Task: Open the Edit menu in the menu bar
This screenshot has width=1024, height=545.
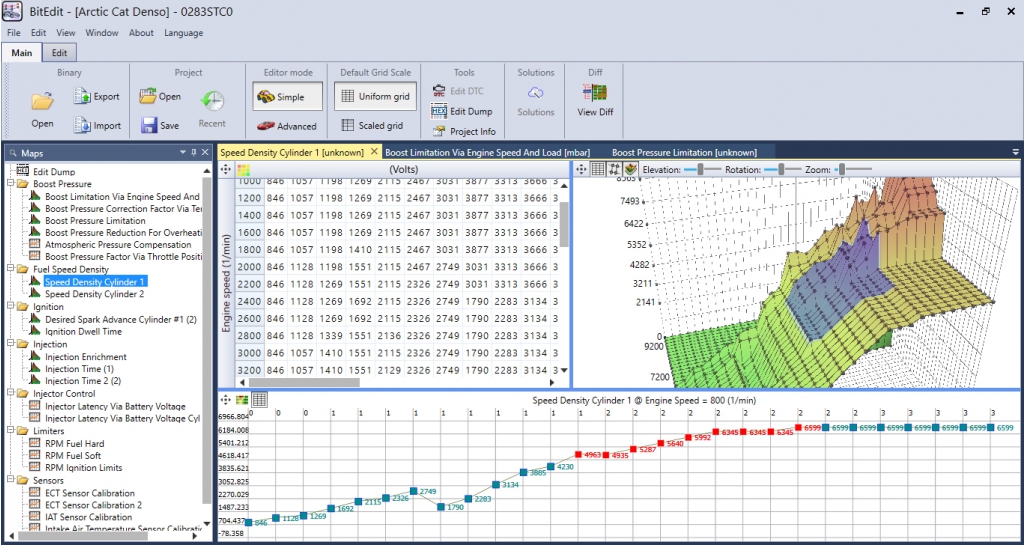Action: coord(39,33)
